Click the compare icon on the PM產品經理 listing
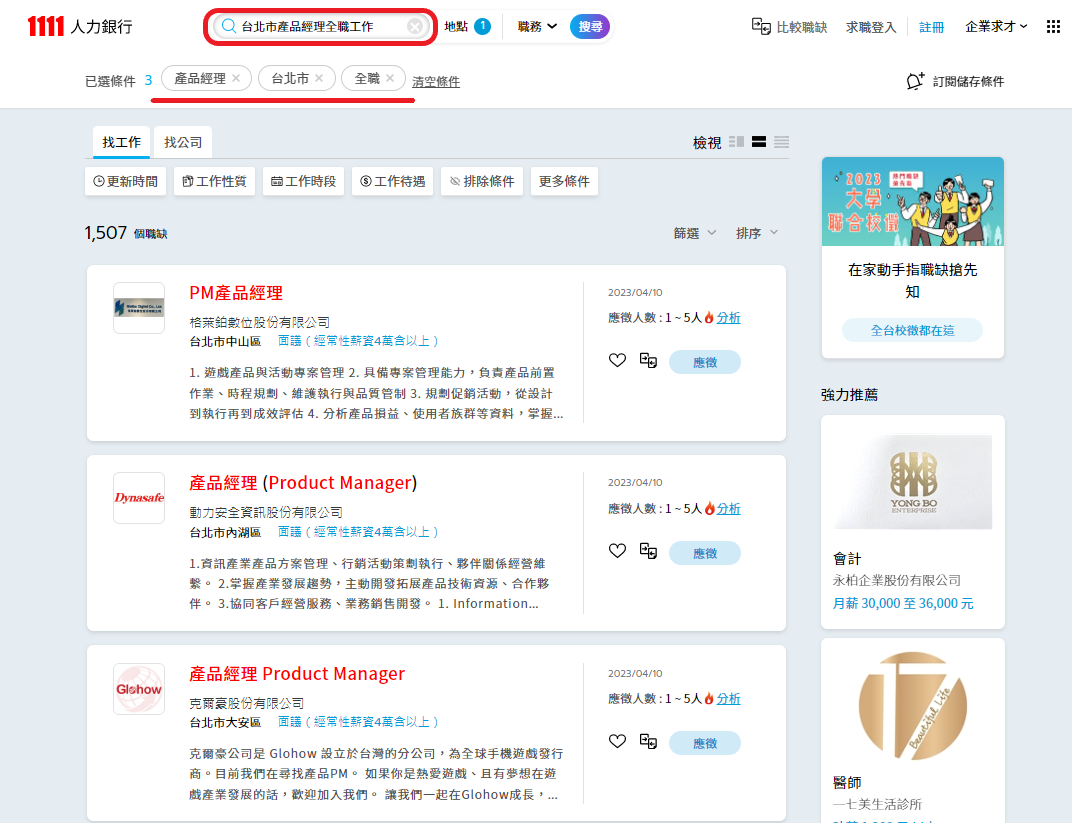The height and width of the screenshot is (823, 1072). pyautogui.click(x=648, y=360)
